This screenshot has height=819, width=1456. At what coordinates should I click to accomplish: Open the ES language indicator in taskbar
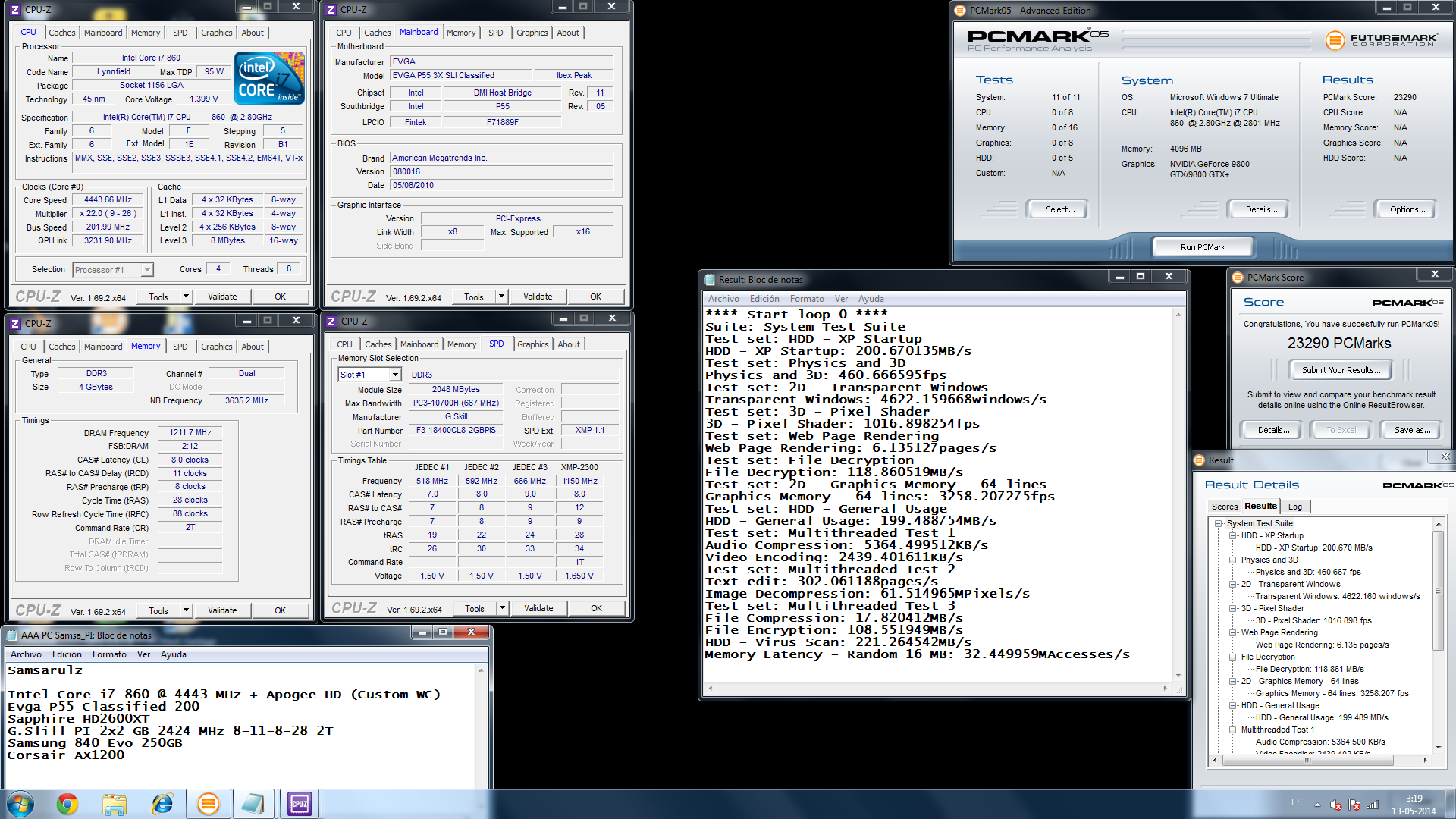[x=1297, y=802]
